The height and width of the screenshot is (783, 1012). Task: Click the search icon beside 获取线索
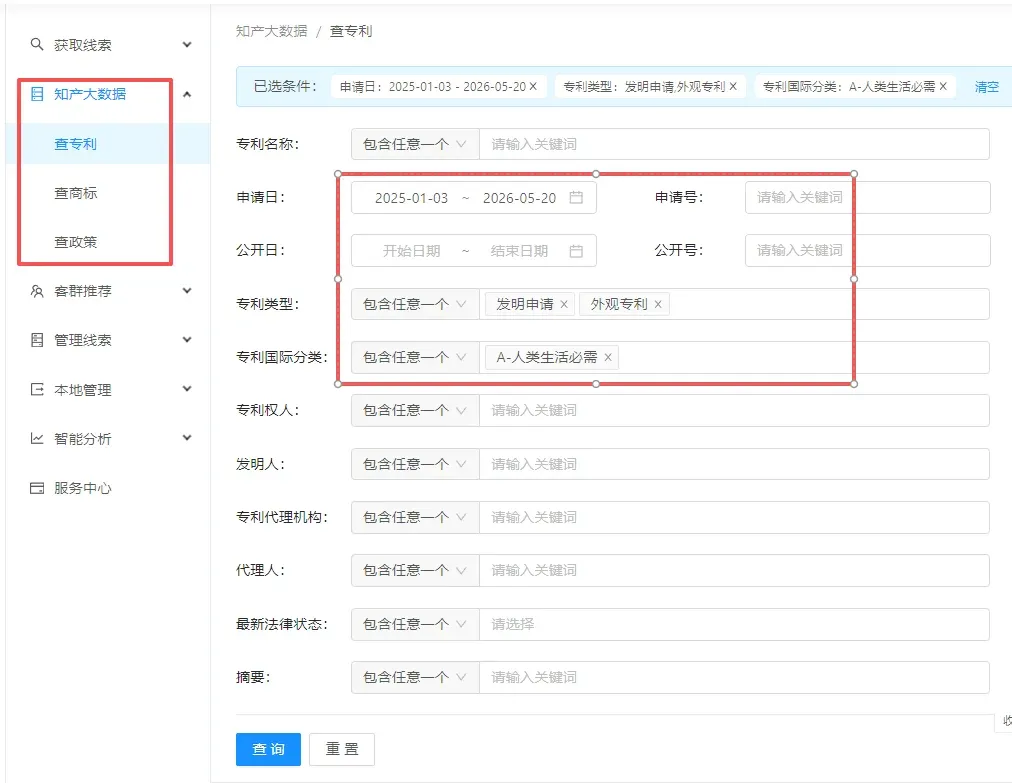point(37,45)
